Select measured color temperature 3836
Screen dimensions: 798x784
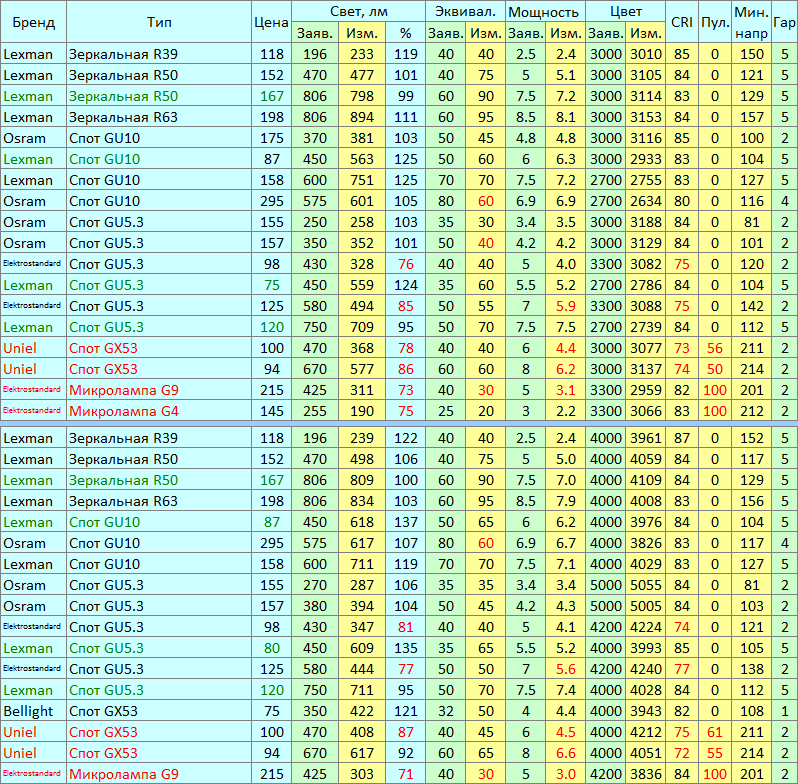pos(645,774)
